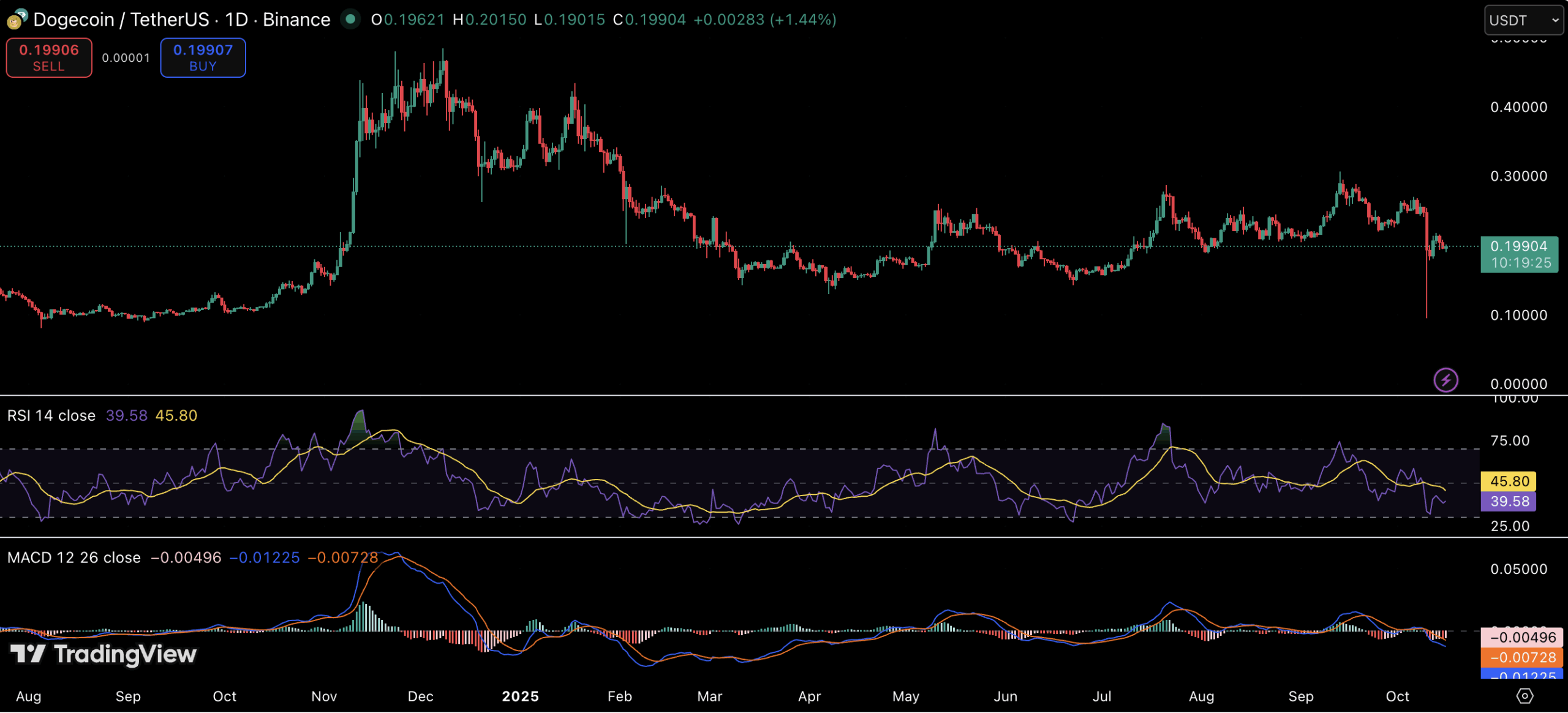Screen dimensions: 1568x713
Task: Click the orange -0.00728 MACD signal tag
Action: click(x=1522, y=657)
